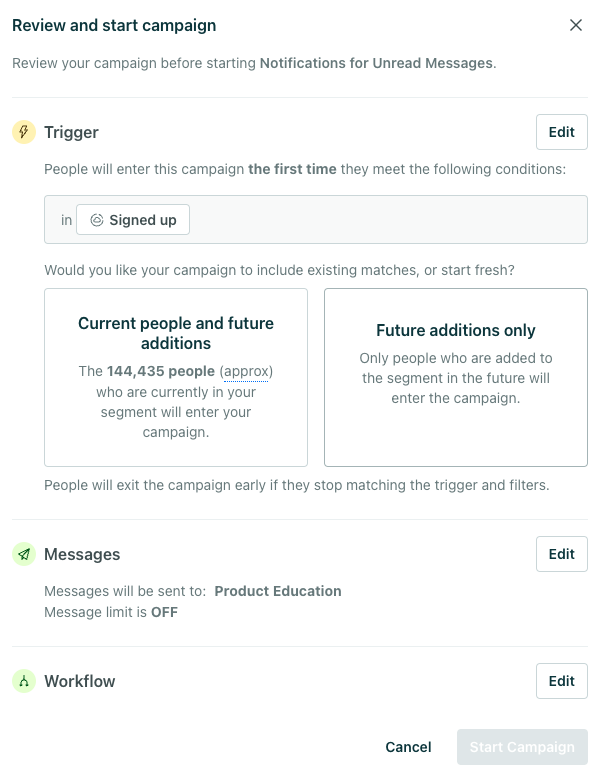Image resolution: width=600 pixels, height=778 pixels.
Task: Choose Future additions only option
Action: coord(456,377)
